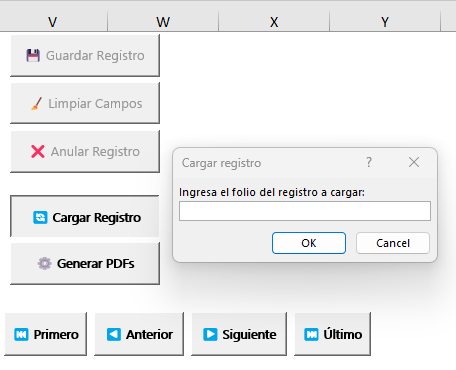Image resolution: width=456 pixels, height=370 pixels.
Task: Select column W header
Action: tap(163, 22)
